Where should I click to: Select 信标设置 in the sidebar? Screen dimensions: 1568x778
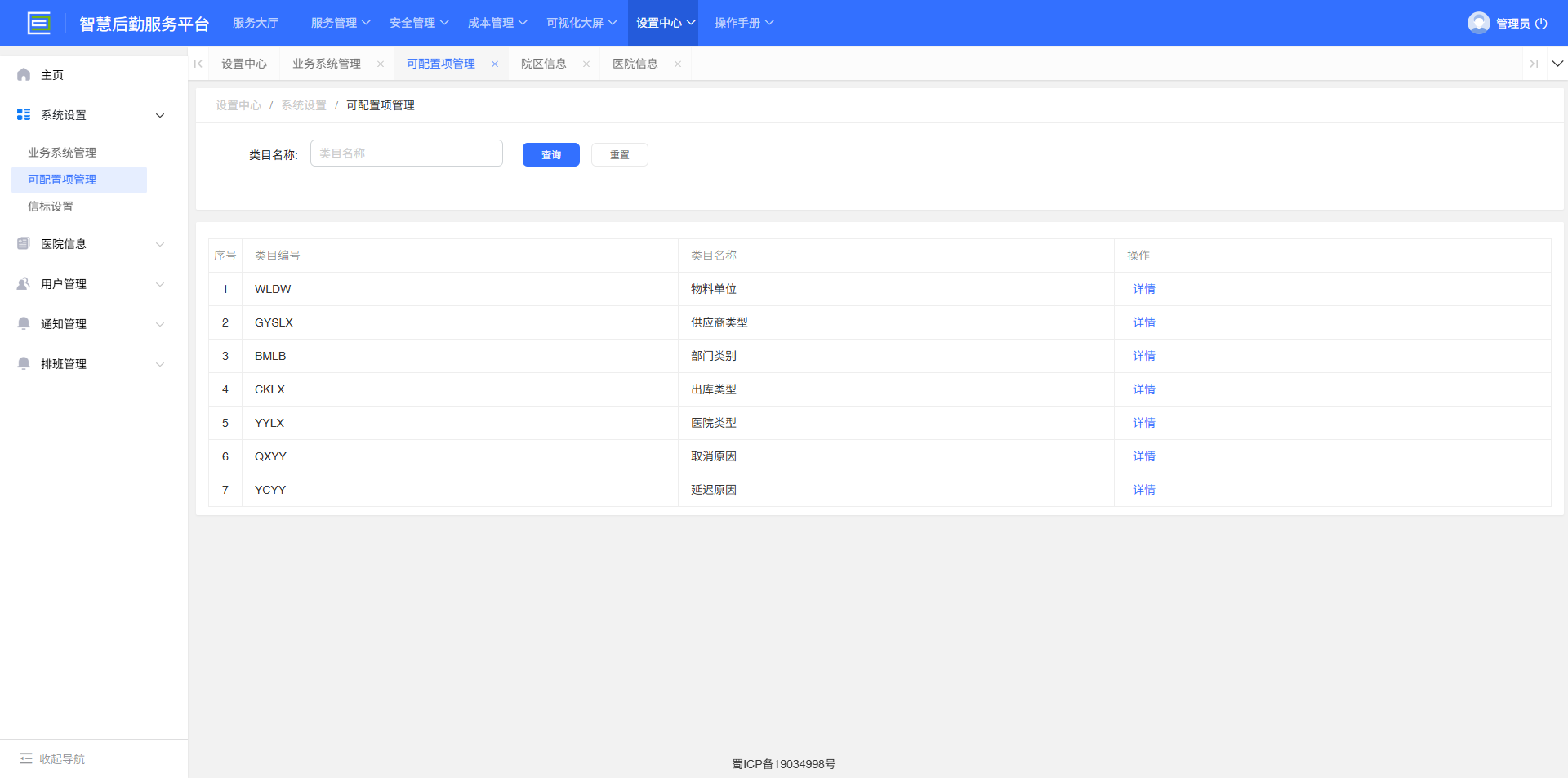point(51,207)
